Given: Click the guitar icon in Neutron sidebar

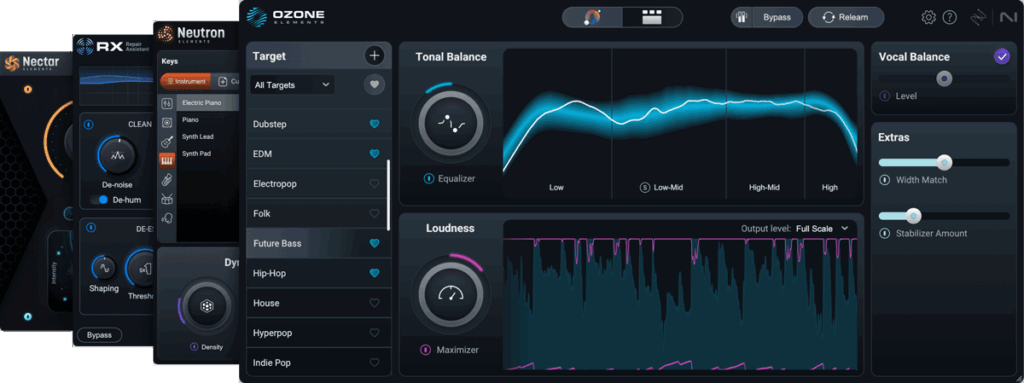Looking at the screenshot, I should (x=167, y=141).
